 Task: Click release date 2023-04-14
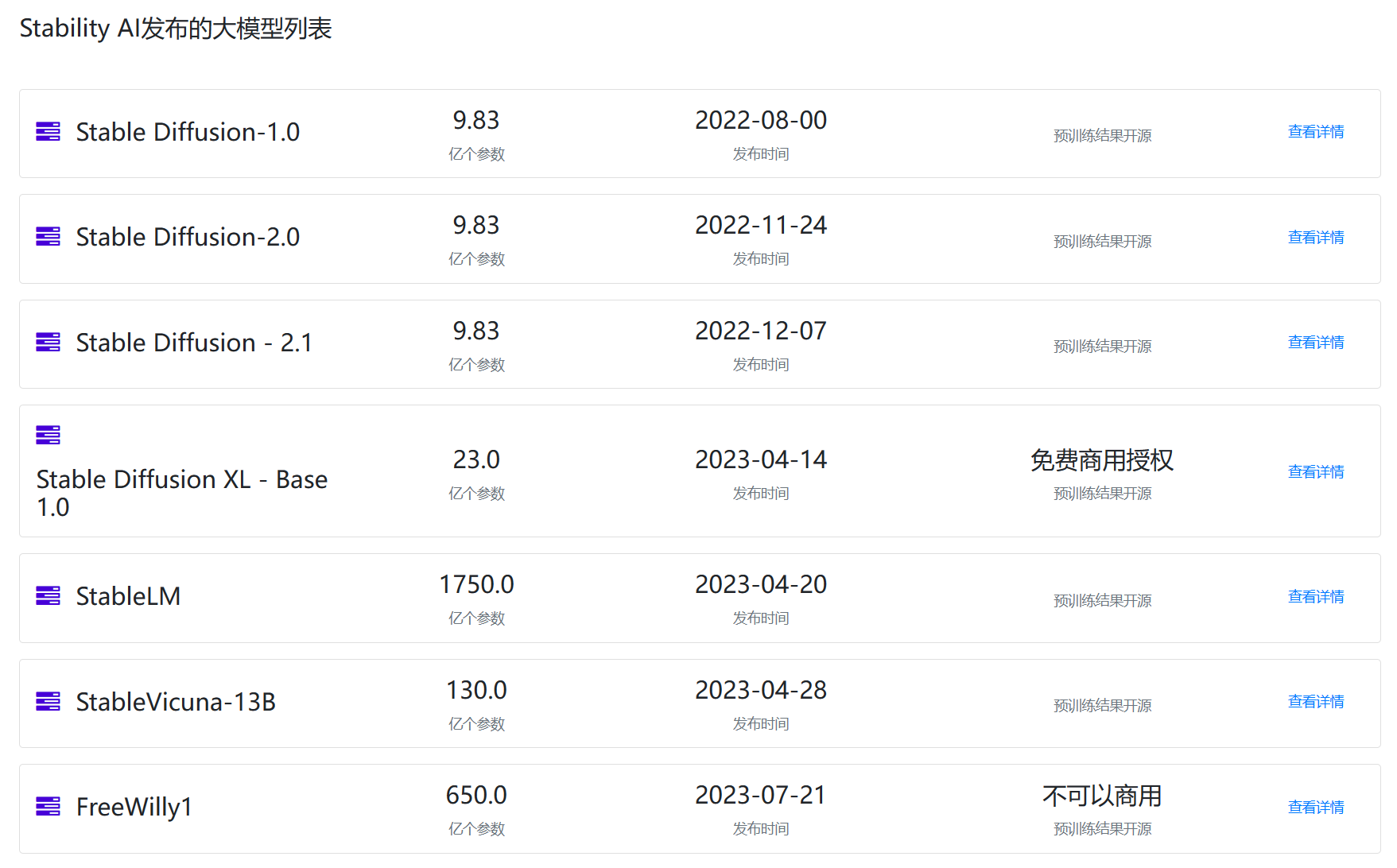[761, 459]
